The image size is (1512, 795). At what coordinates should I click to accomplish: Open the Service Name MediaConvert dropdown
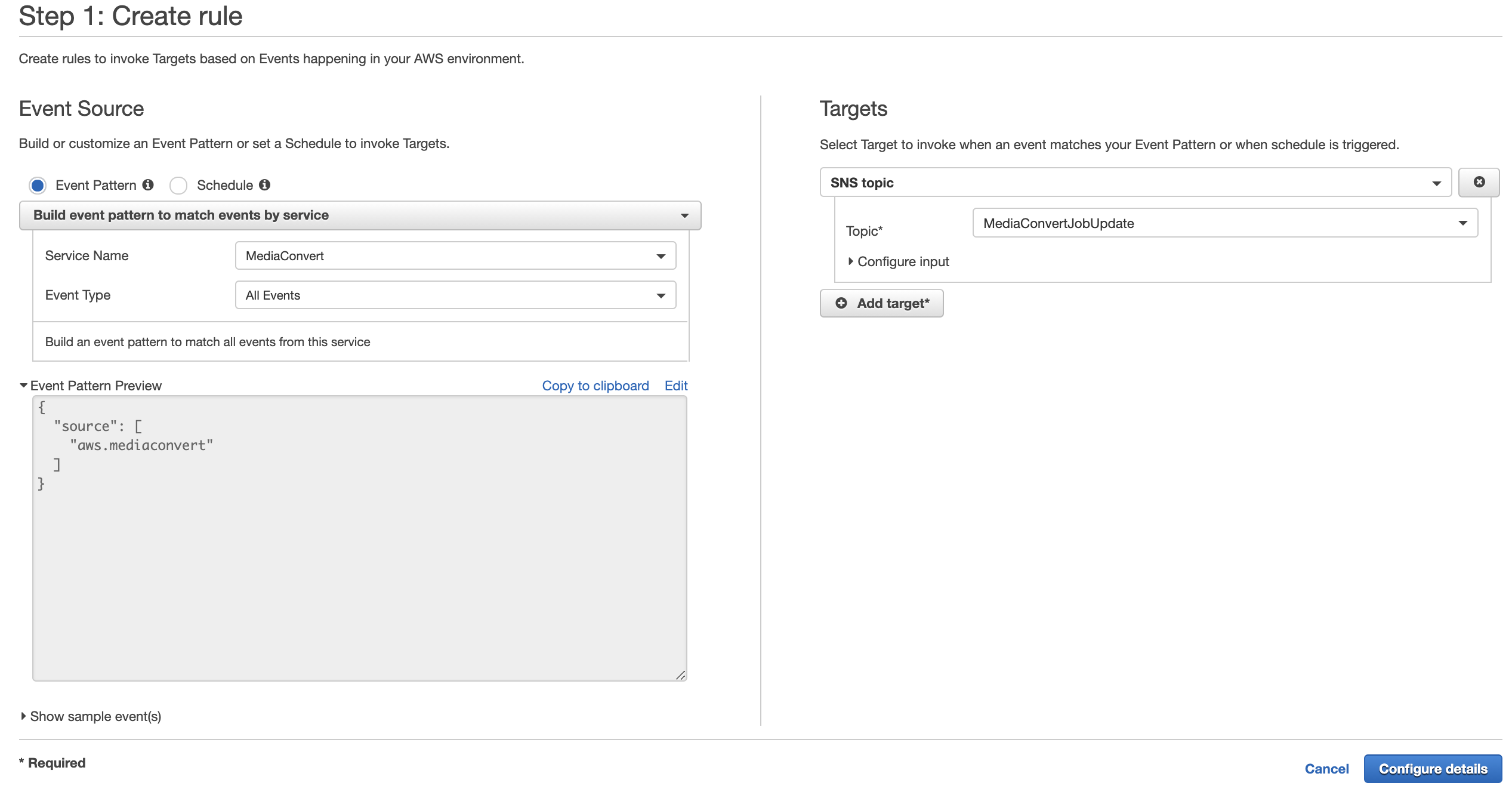pos(455,256)
